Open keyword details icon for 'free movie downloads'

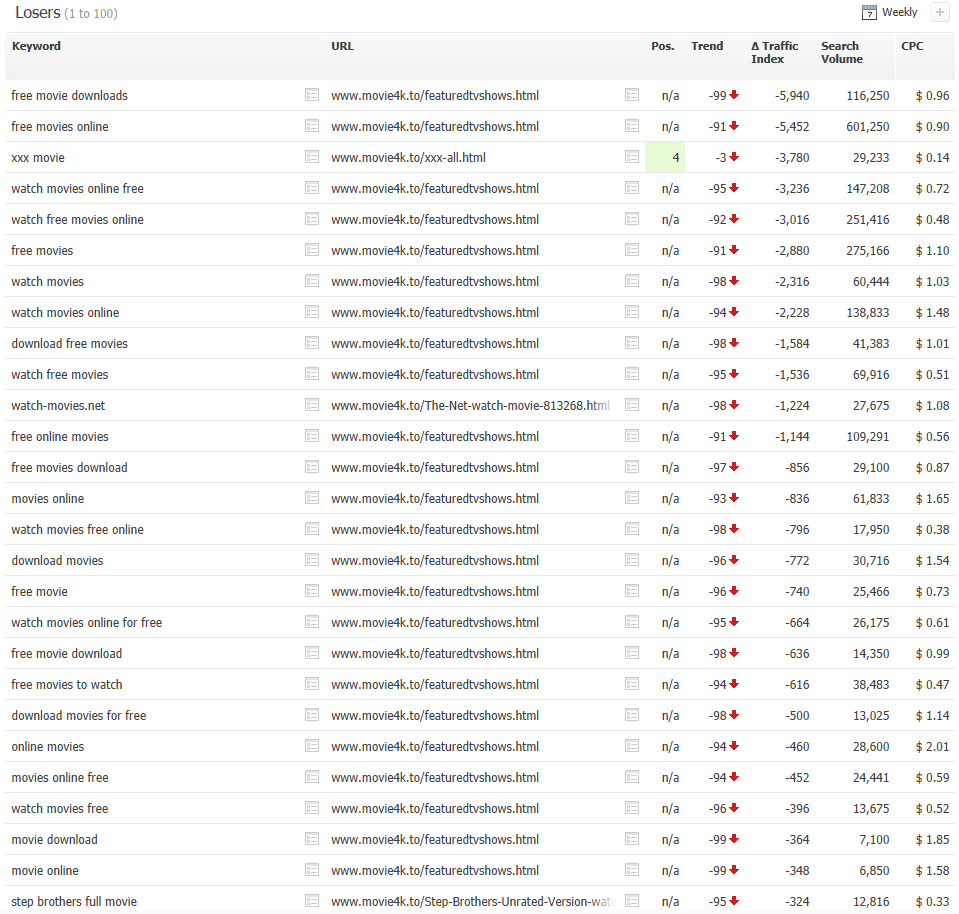312,95
